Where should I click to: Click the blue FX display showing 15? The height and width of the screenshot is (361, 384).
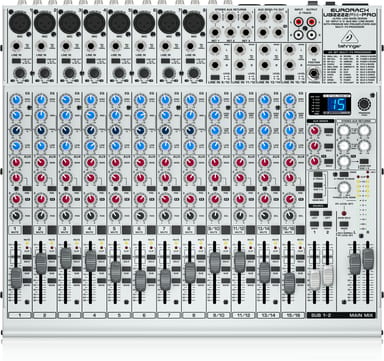(337, 105)
